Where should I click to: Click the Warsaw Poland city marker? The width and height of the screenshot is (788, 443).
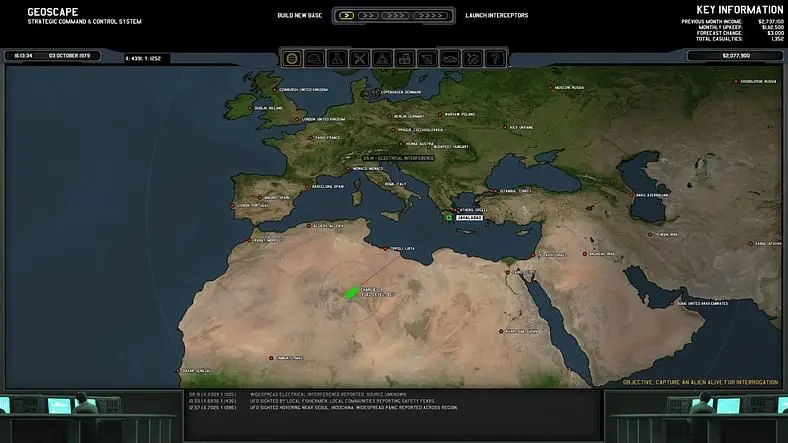[440, 115]
